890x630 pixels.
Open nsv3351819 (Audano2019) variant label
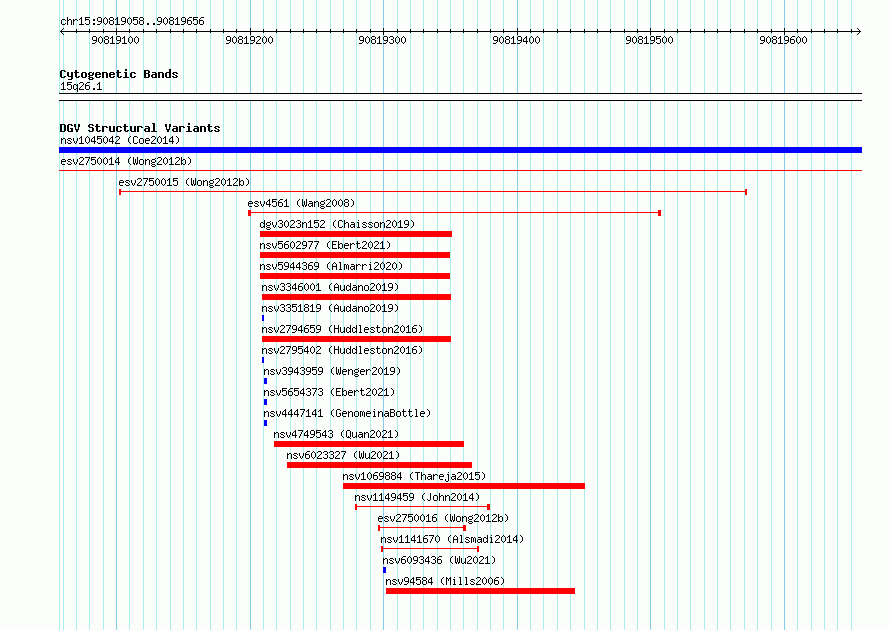pyautogui.click(x=330, y=308)
